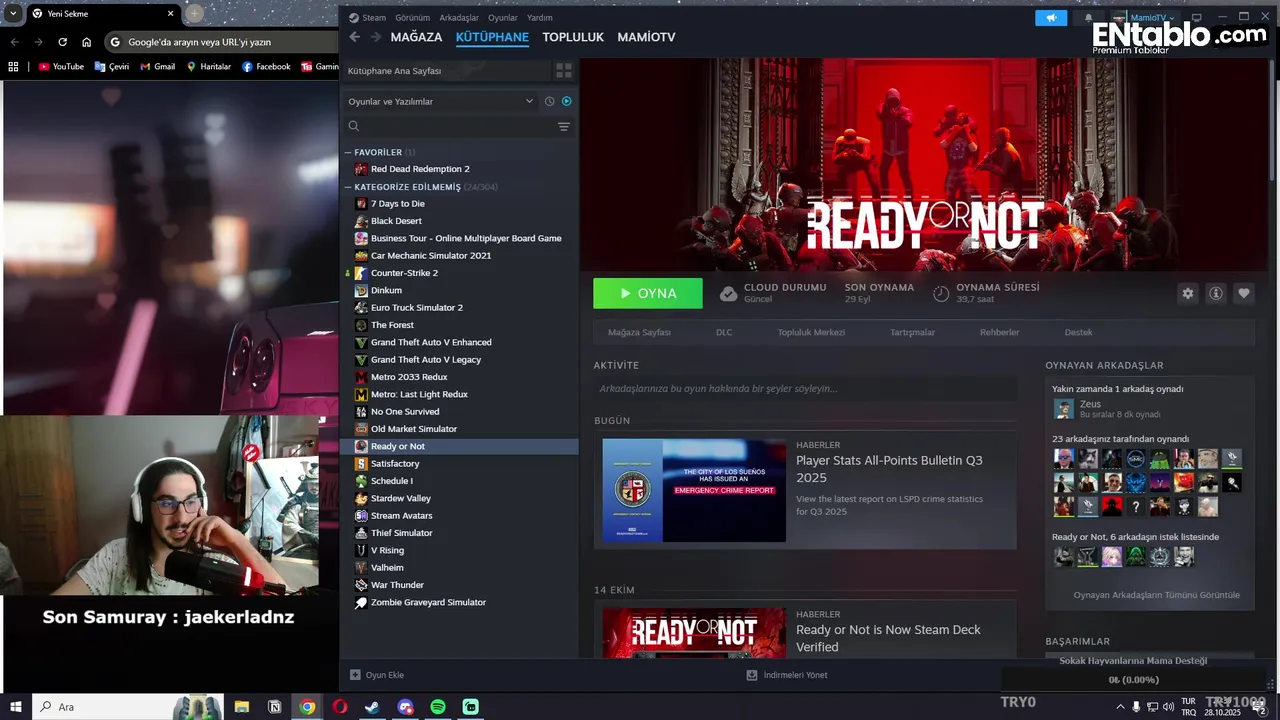Open the DLC link

click(724, 332)
